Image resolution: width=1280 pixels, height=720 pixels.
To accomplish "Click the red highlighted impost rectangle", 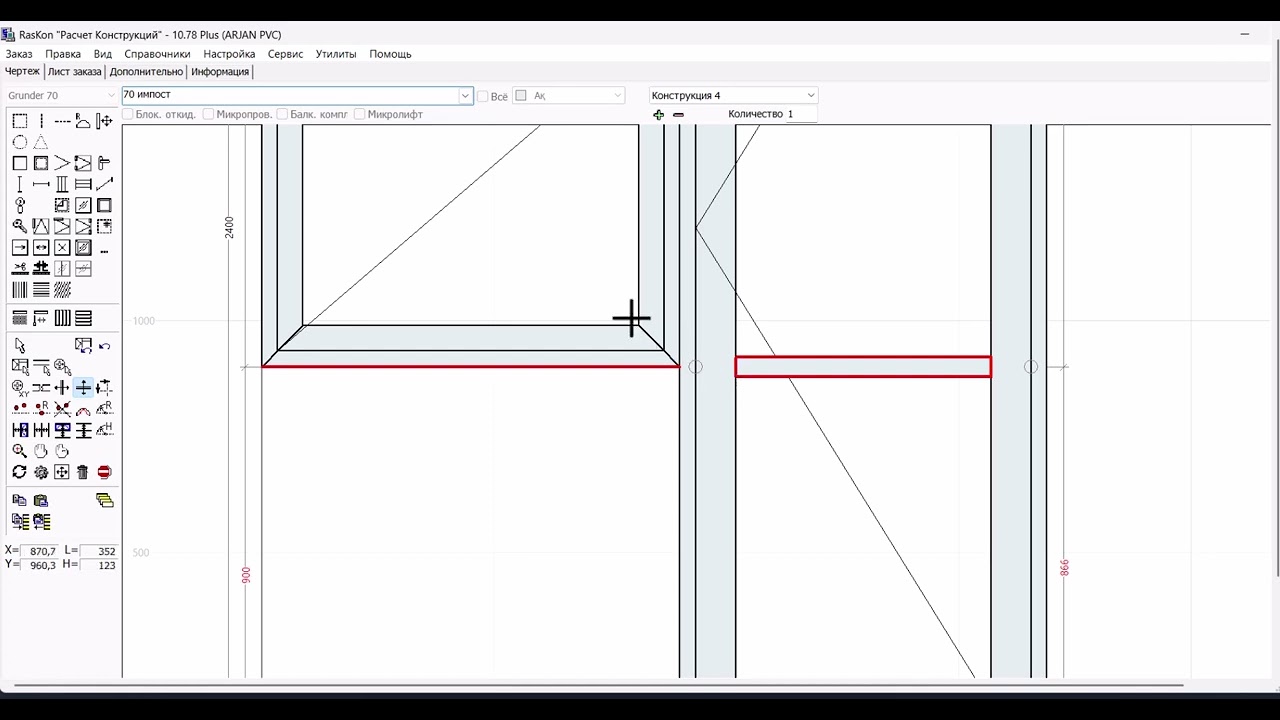I will tap(863, 367).
